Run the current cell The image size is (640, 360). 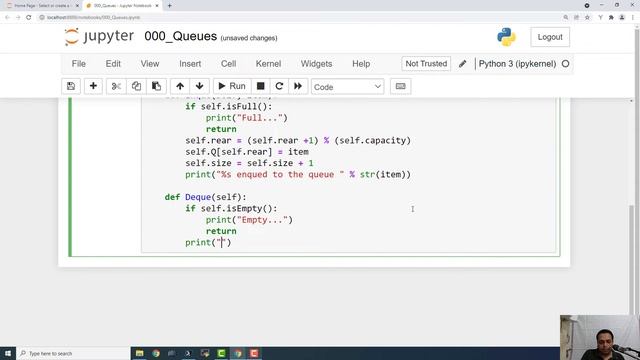click(x=232, y=86)
